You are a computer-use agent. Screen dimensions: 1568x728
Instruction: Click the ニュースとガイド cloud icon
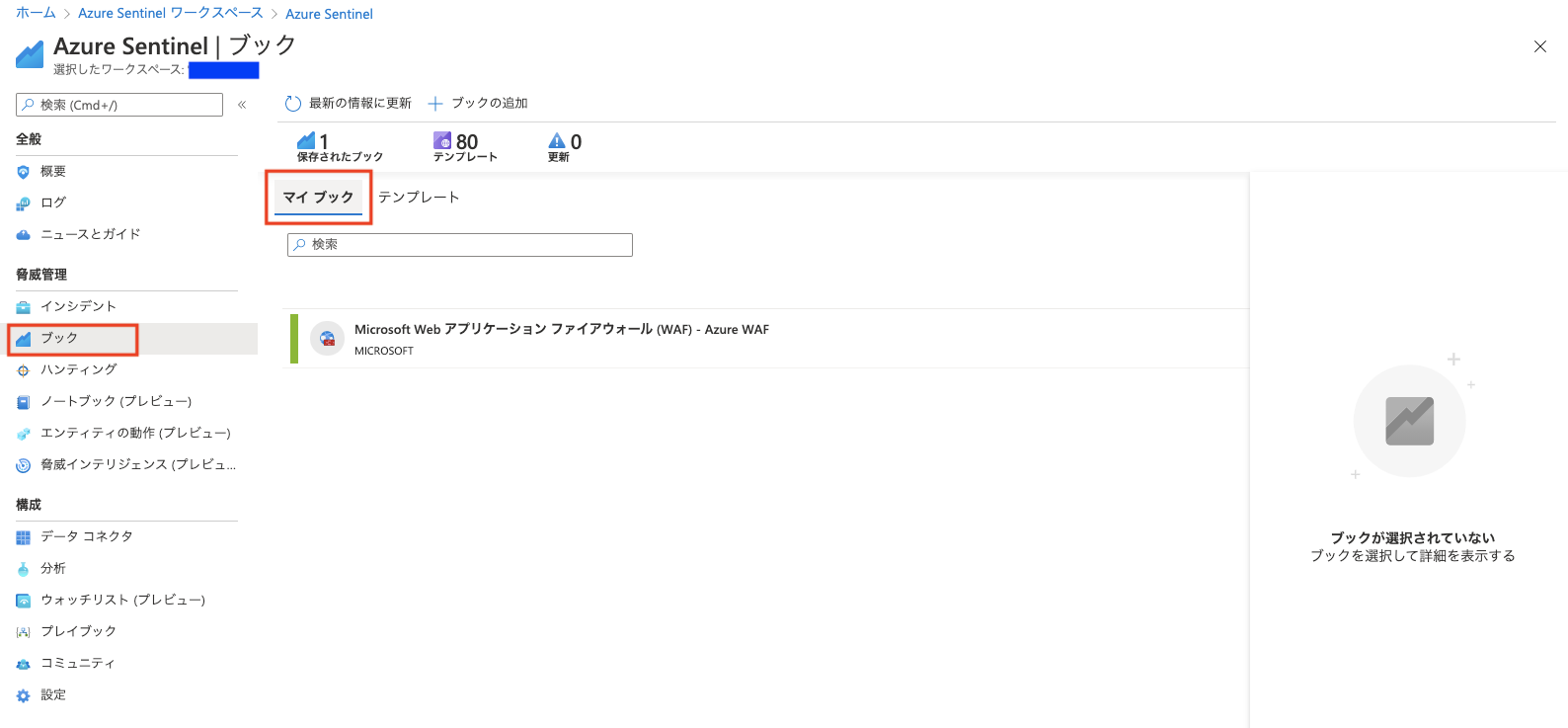[x=24, y=235]
